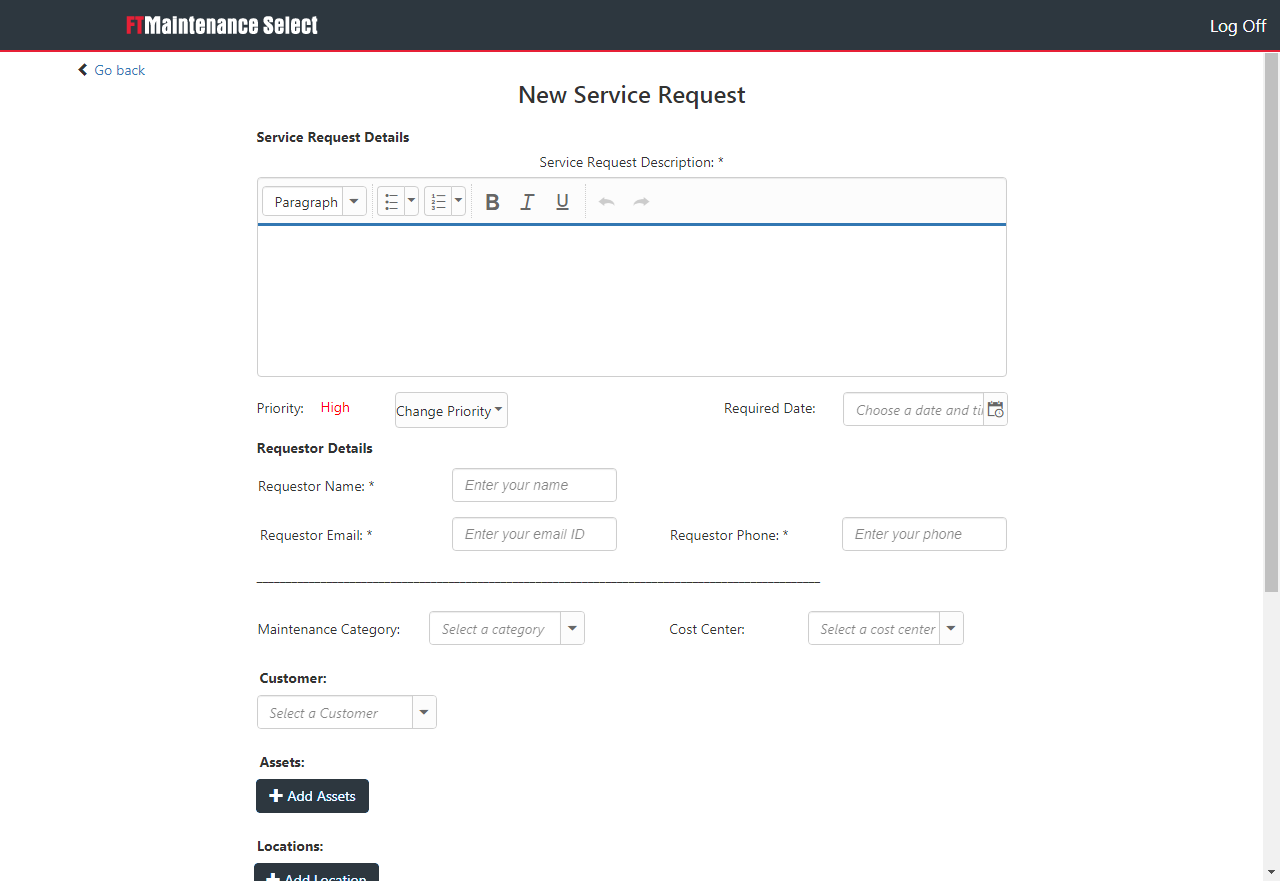Apply italic formatting in the description editor
Viewport: 1280px width, 881px height.
tap(527, 202)
